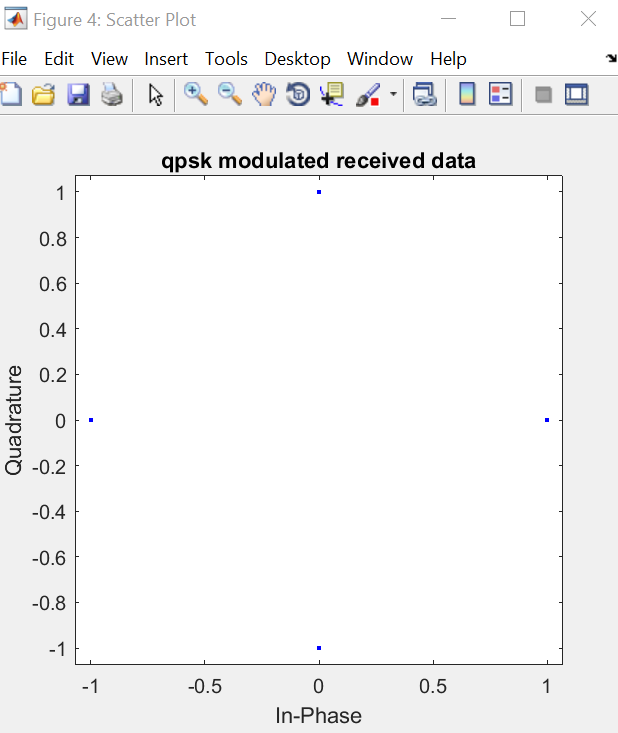Click the Link Plot toolbar icon

424,94
